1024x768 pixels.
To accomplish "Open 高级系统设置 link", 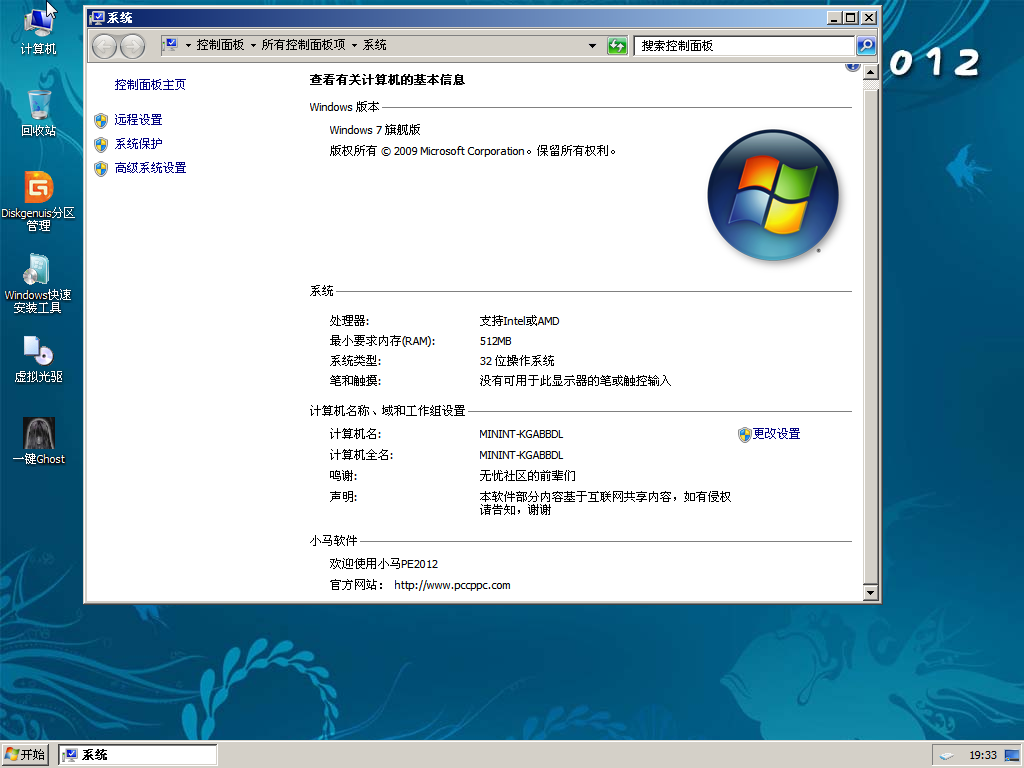I will coord(150,168).
